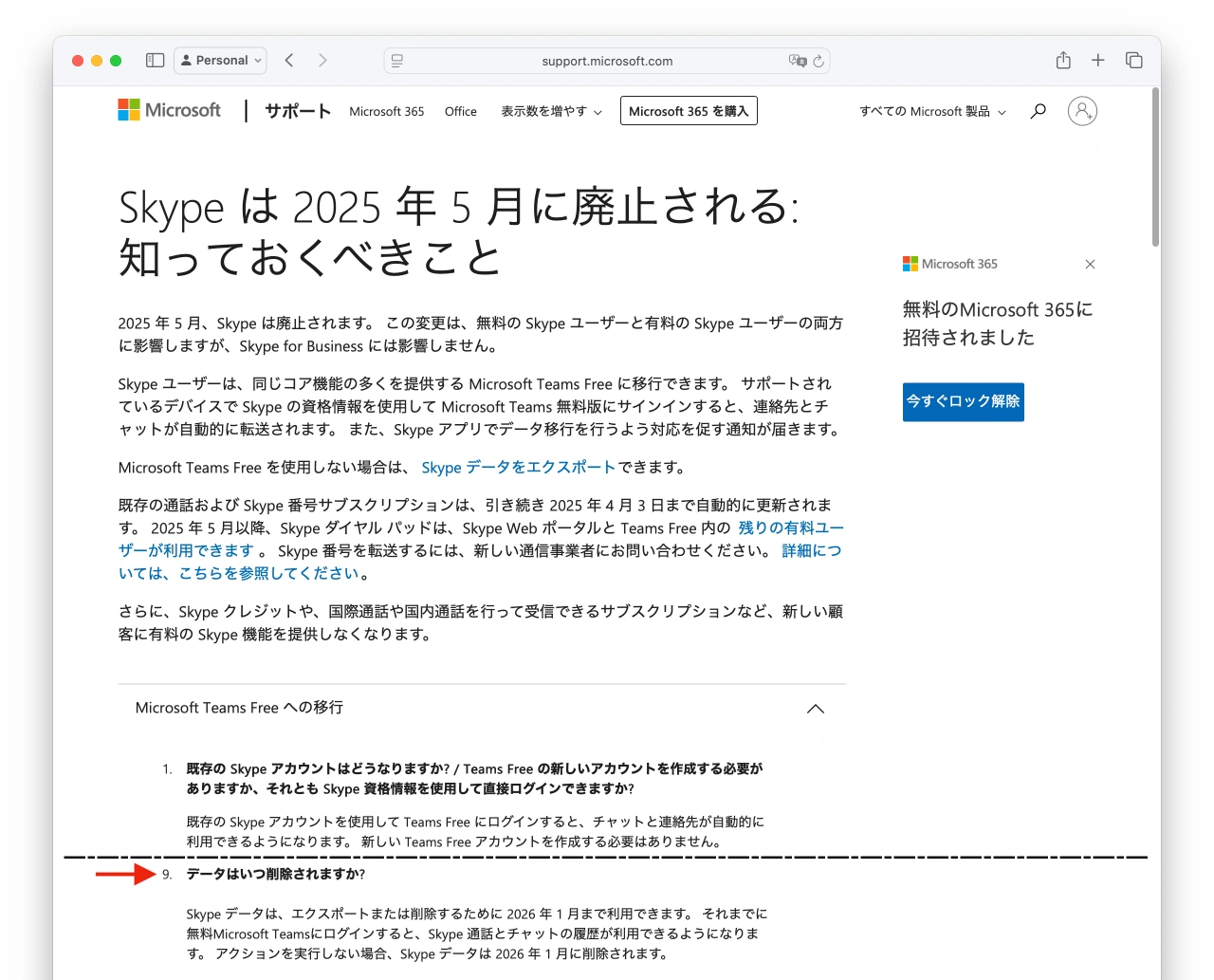1214x980 pixels.
Task: Toggle the Safari sidebar icon
Action: (x=156, y=61)
